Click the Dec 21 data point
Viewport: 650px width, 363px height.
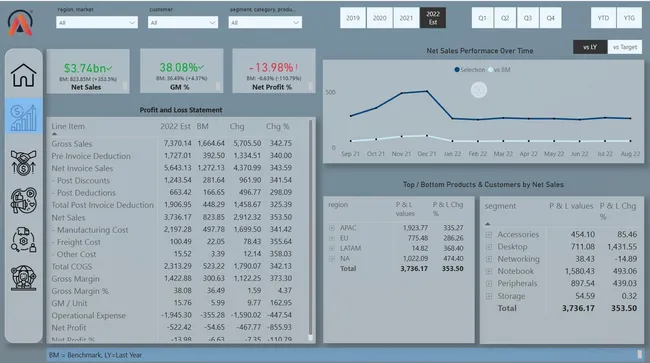427,91
